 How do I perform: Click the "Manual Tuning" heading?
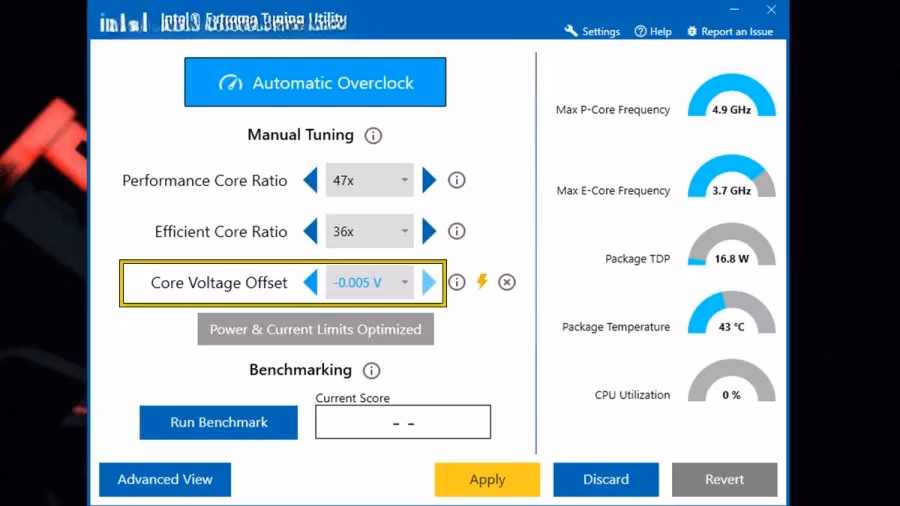300,135
